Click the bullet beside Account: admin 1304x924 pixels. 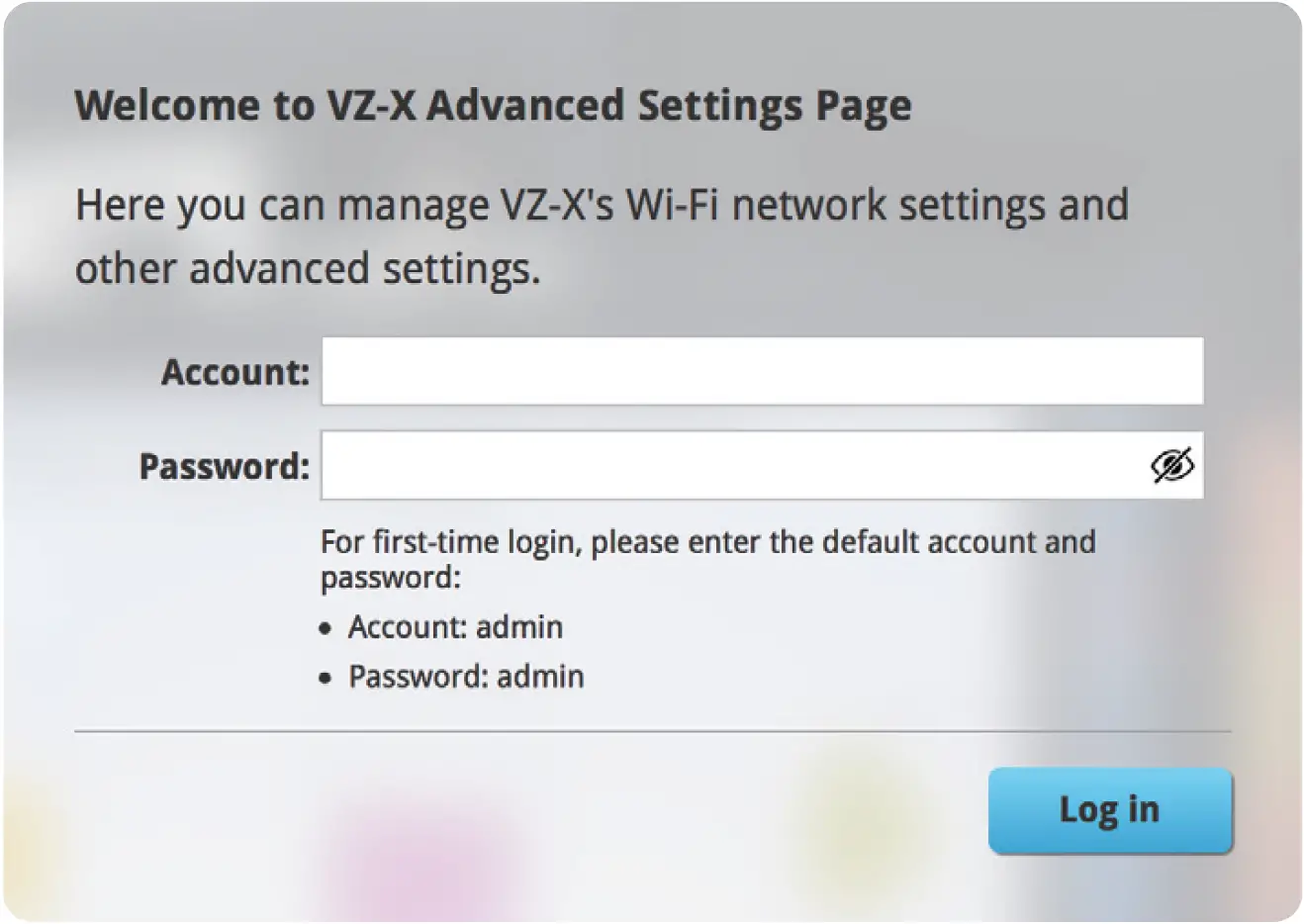(326, 629)
